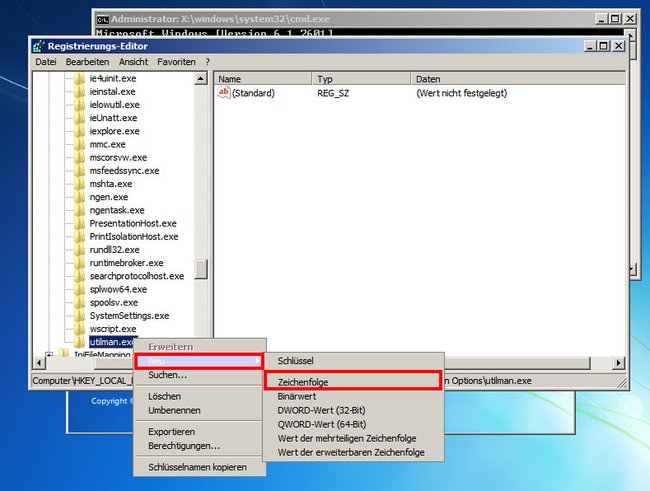Open the Bearbeiten menu

(x=87, y=62)
